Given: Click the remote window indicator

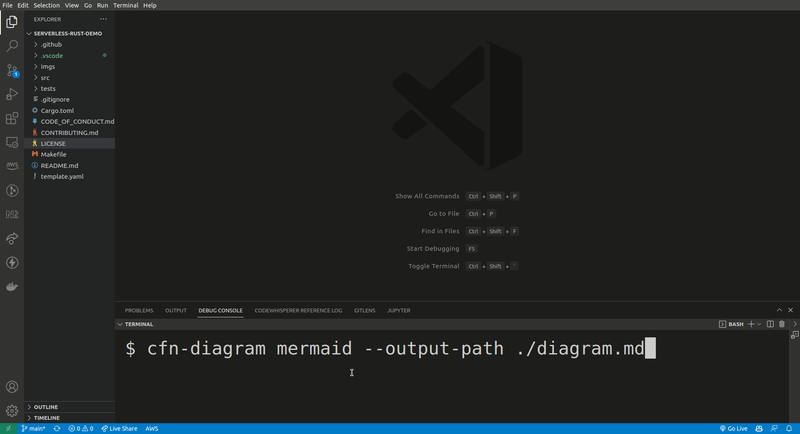Looking at the screenshot, I should [8, 429].
